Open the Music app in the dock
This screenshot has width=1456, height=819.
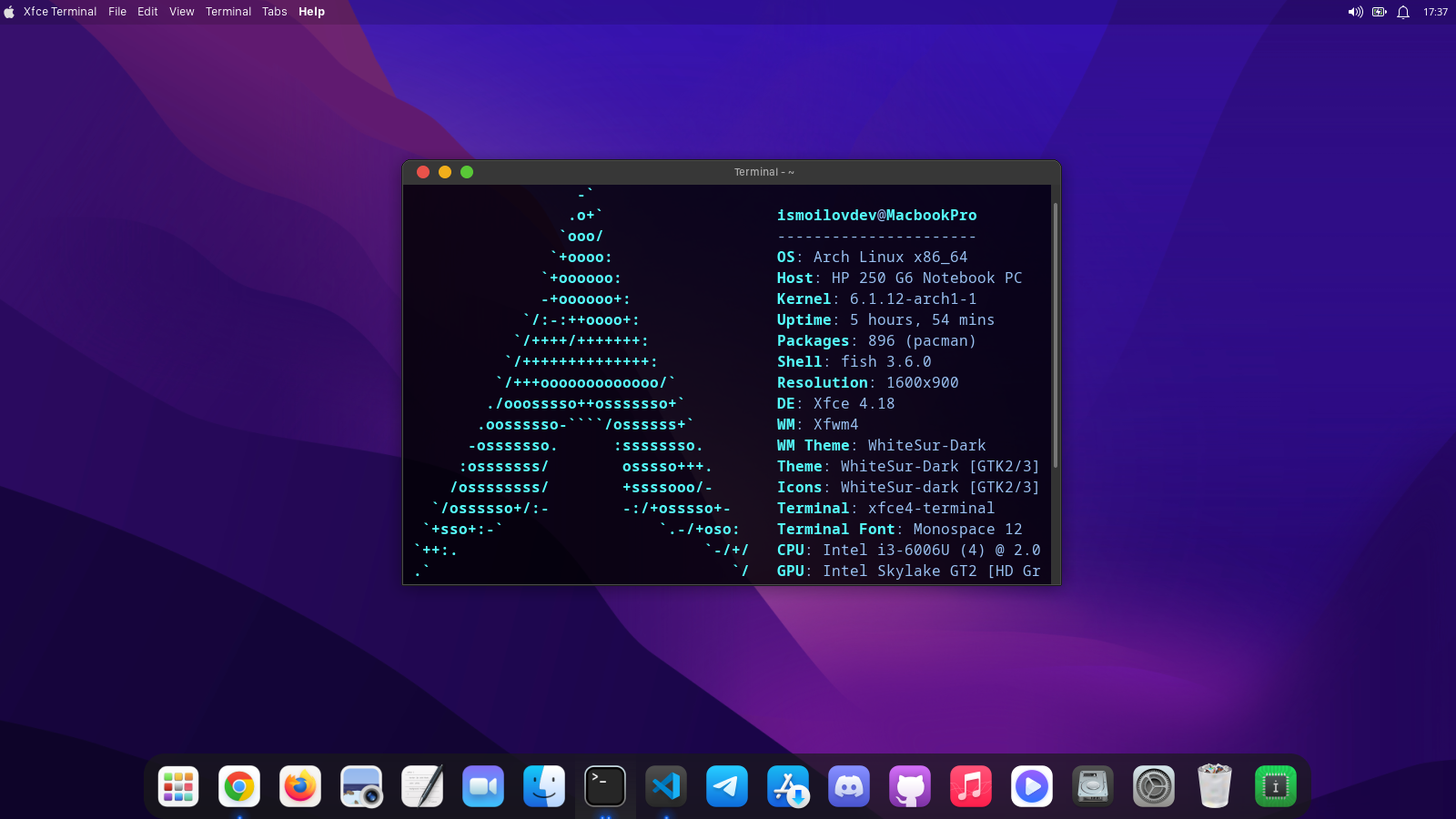pos(971,786)
